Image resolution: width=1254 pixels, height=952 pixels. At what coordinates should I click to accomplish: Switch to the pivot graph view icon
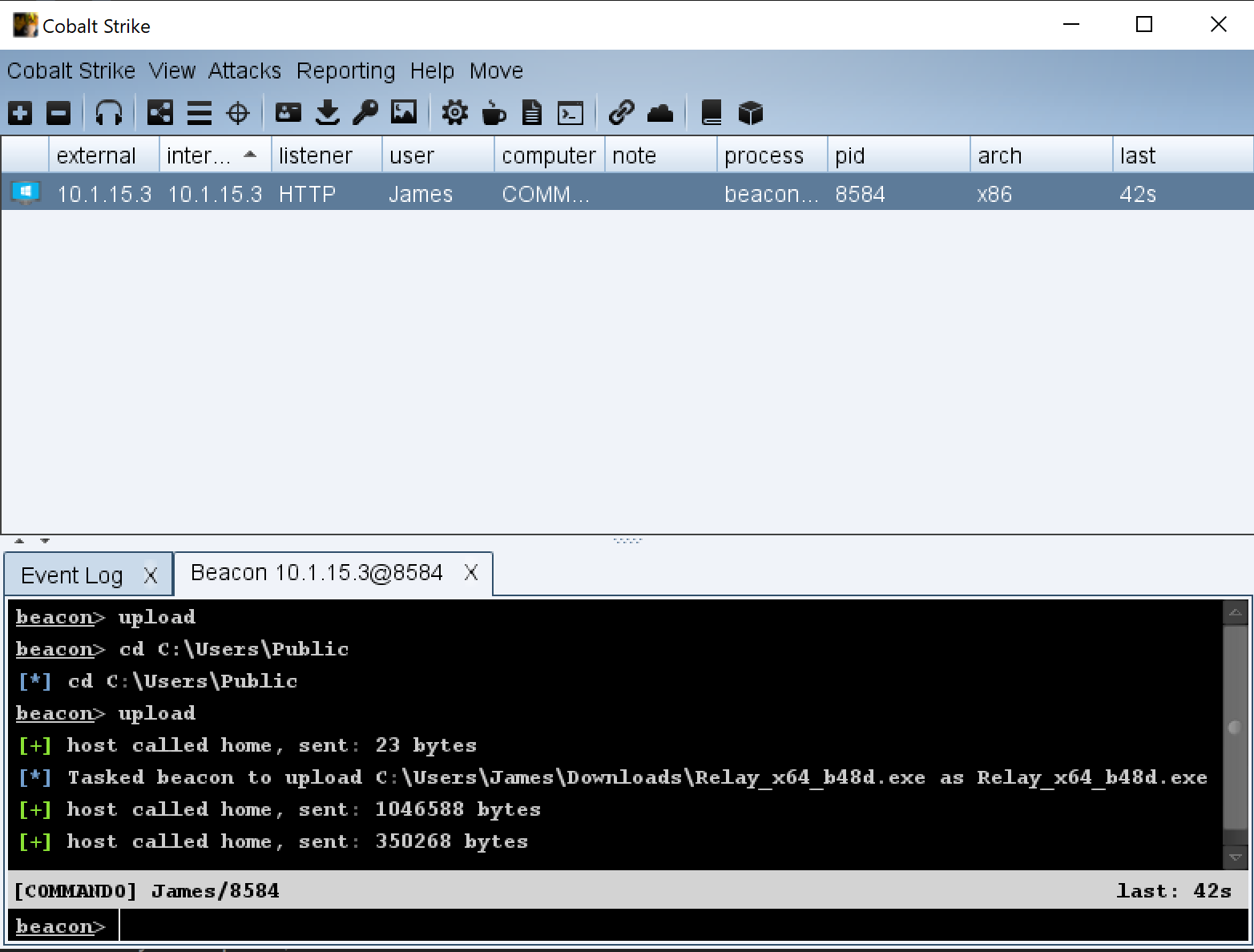pos(160,113)
